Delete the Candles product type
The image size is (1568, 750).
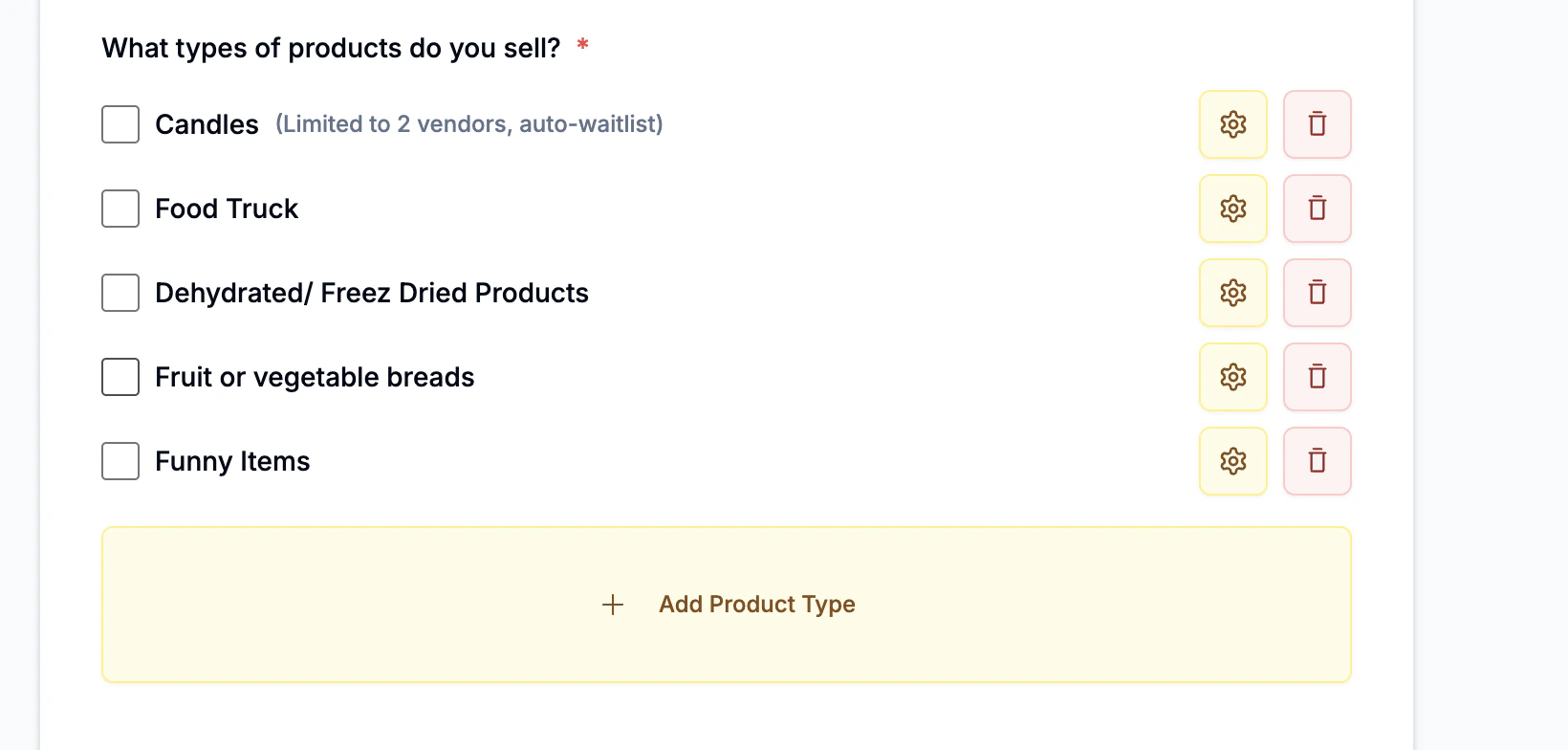click(x=1317, y=124)
